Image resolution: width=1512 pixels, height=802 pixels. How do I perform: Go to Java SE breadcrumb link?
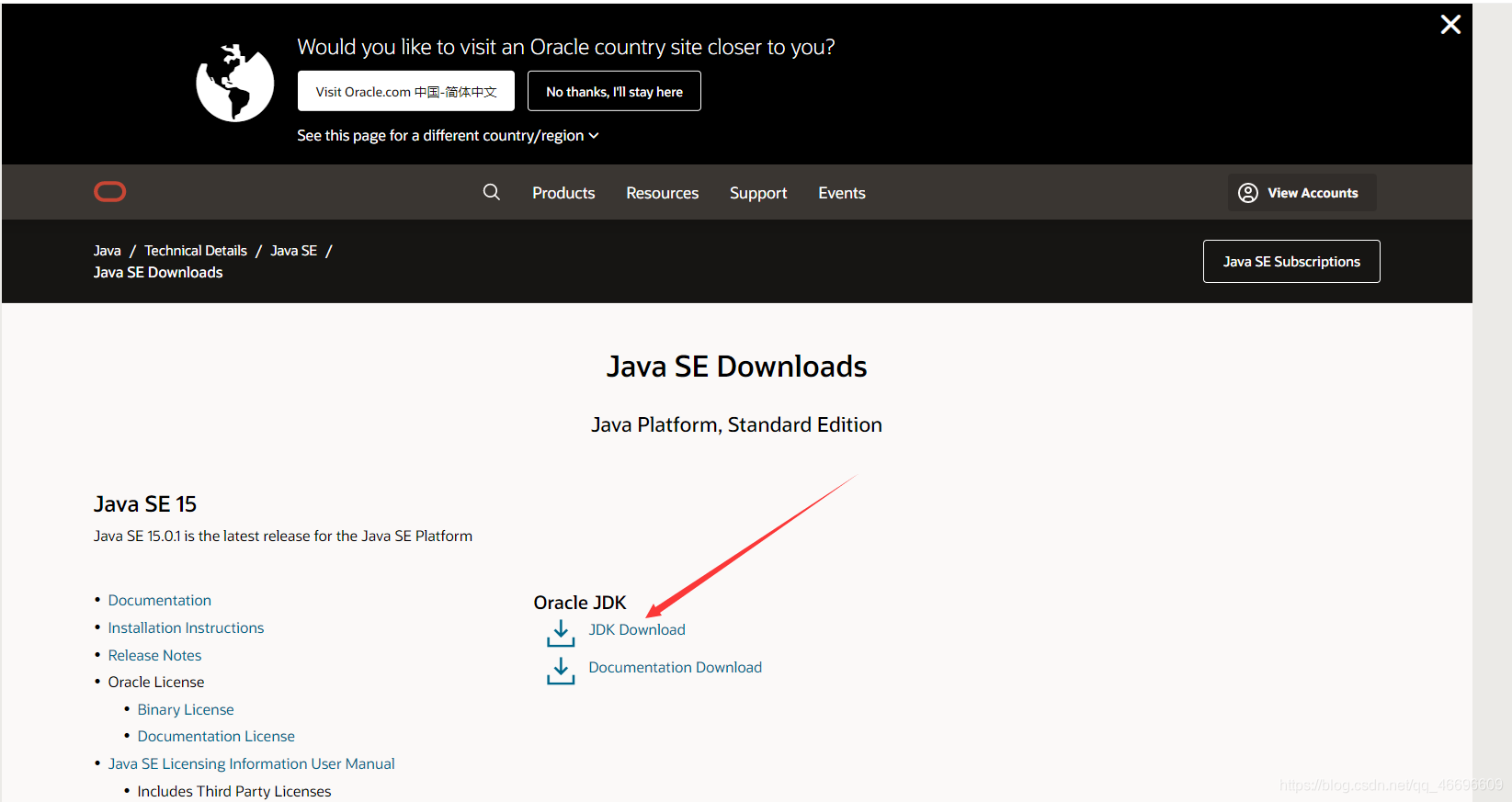tap(294, 251)
